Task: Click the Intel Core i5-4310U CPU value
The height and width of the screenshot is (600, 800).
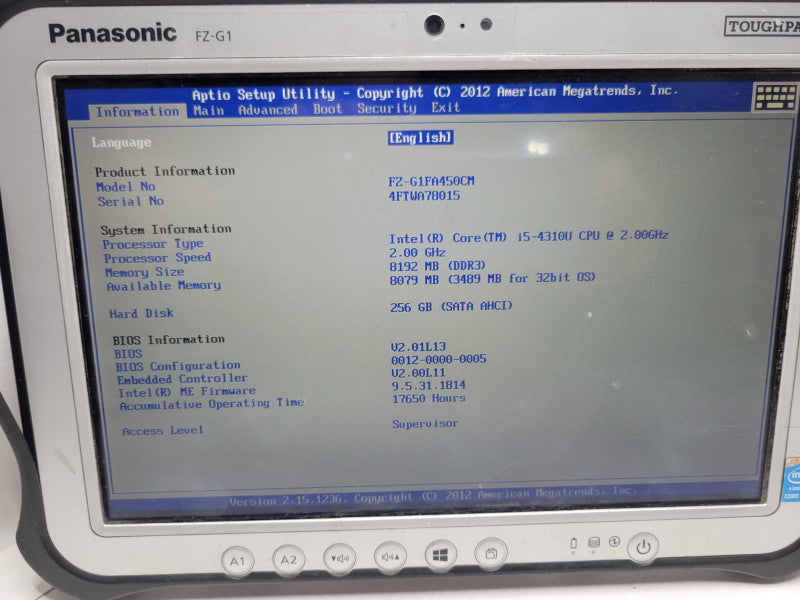Action: 529,236
